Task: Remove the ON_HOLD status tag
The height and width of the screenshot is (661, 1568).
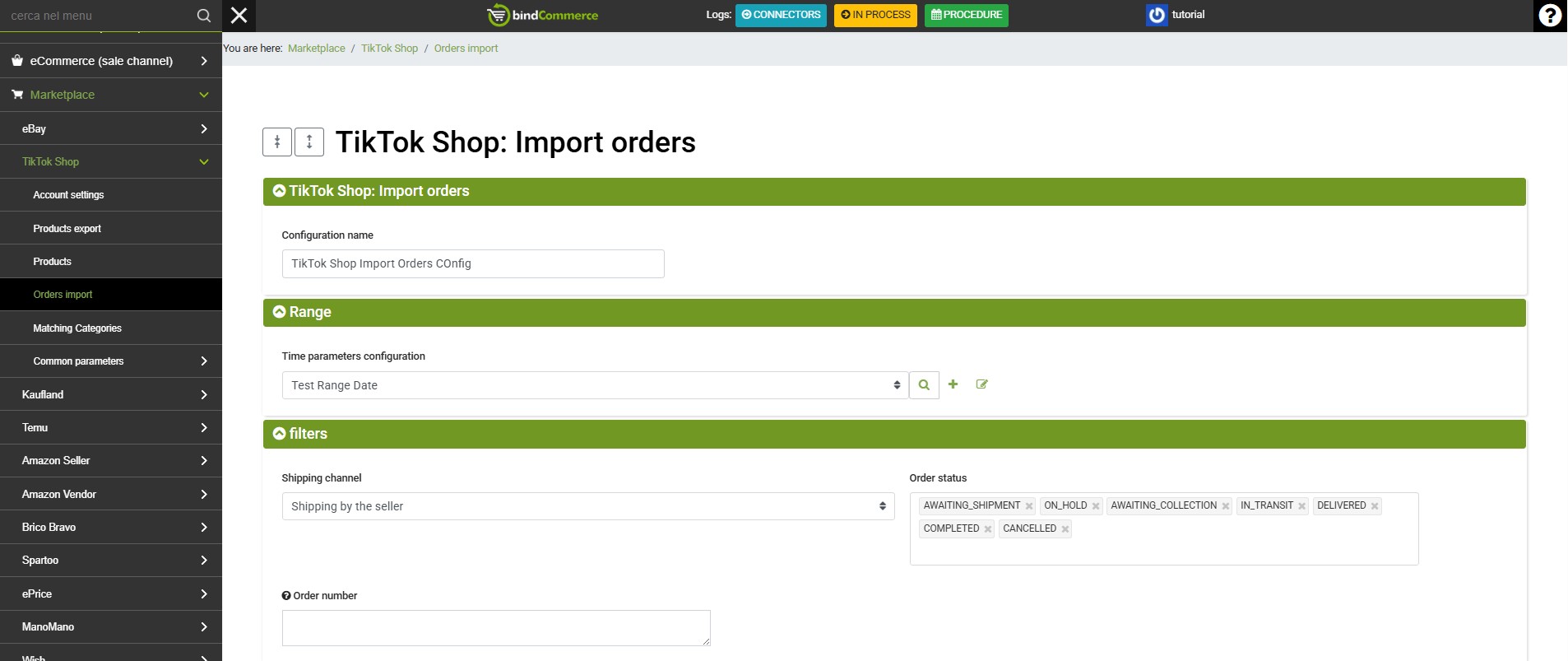Action: 1096,506
